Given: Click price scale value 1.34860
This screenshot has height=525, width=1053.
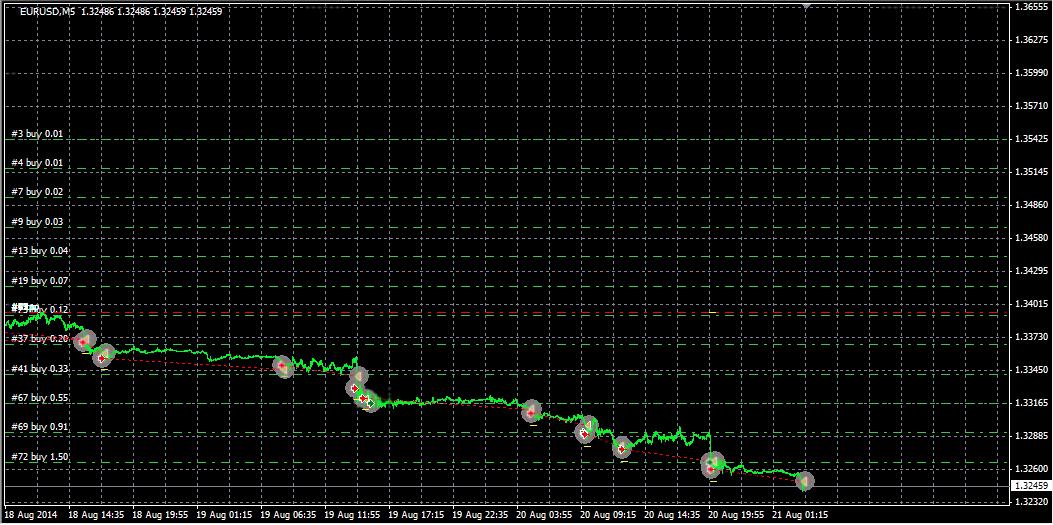Looking at the screenshot, I should coord(1032,205).
